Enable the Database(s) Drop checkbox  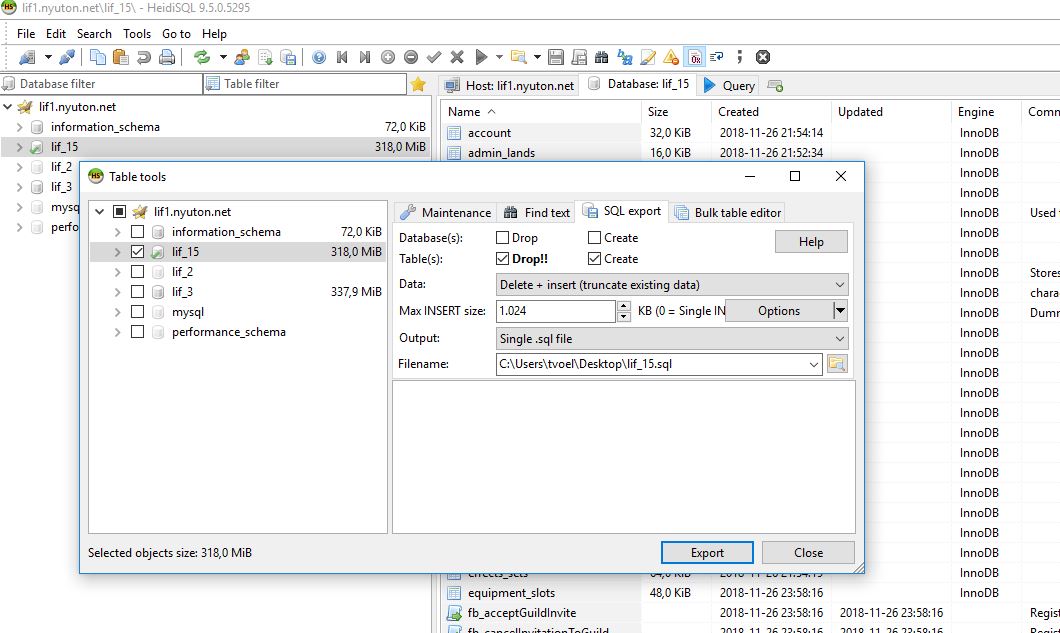(503, 238)
